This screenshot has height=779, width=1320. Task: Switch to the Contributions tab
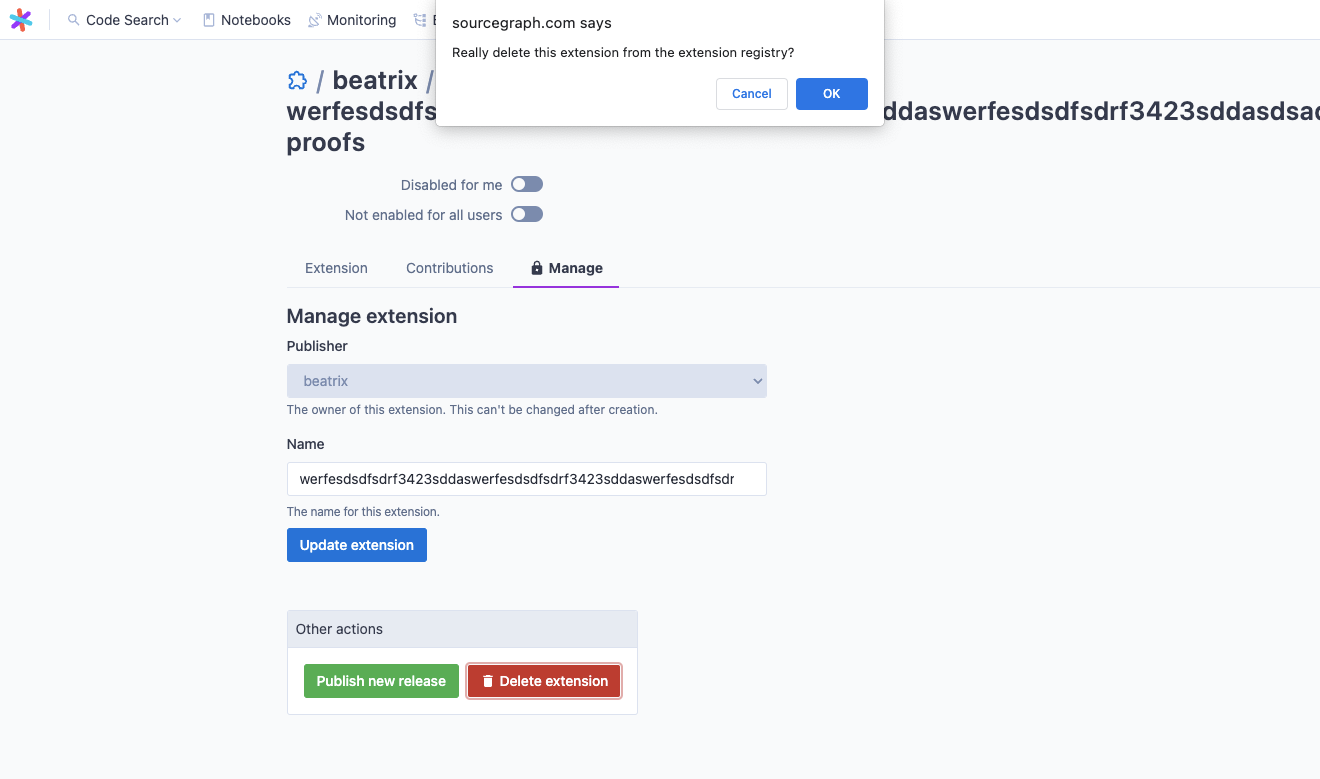[x=449, y=268]
